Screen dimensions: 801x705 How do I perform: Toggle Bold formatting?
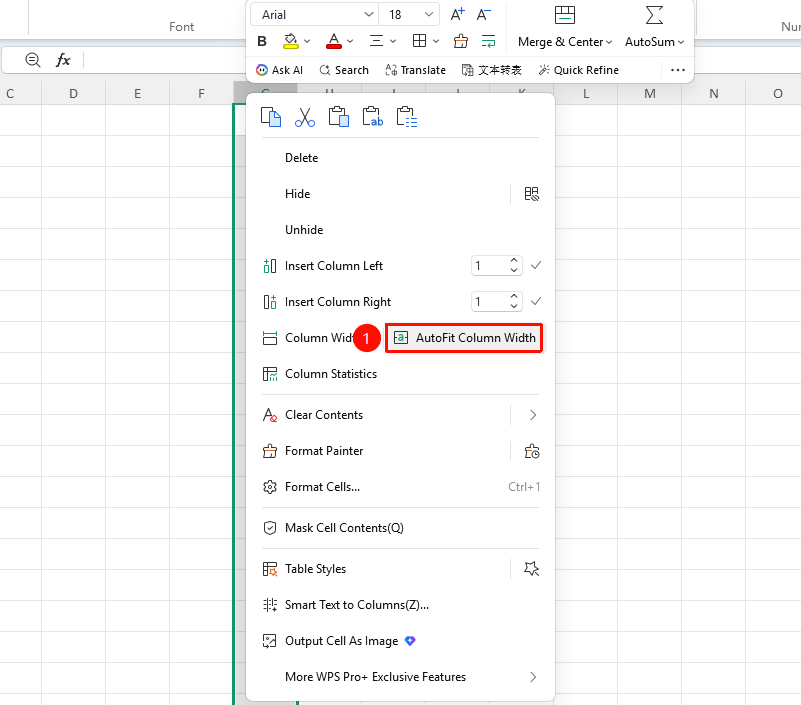(x=262, y=41)
